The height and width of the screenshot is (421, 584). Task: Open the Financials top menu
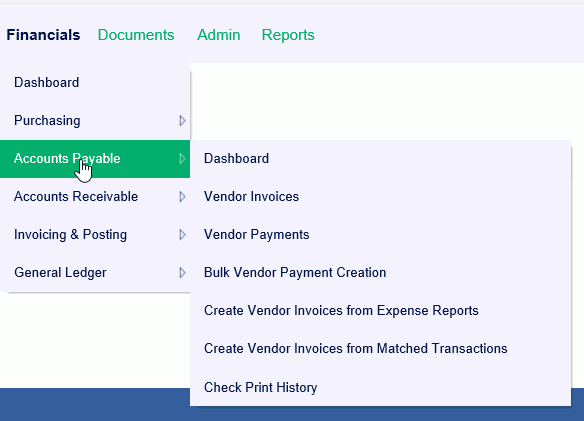43,35
